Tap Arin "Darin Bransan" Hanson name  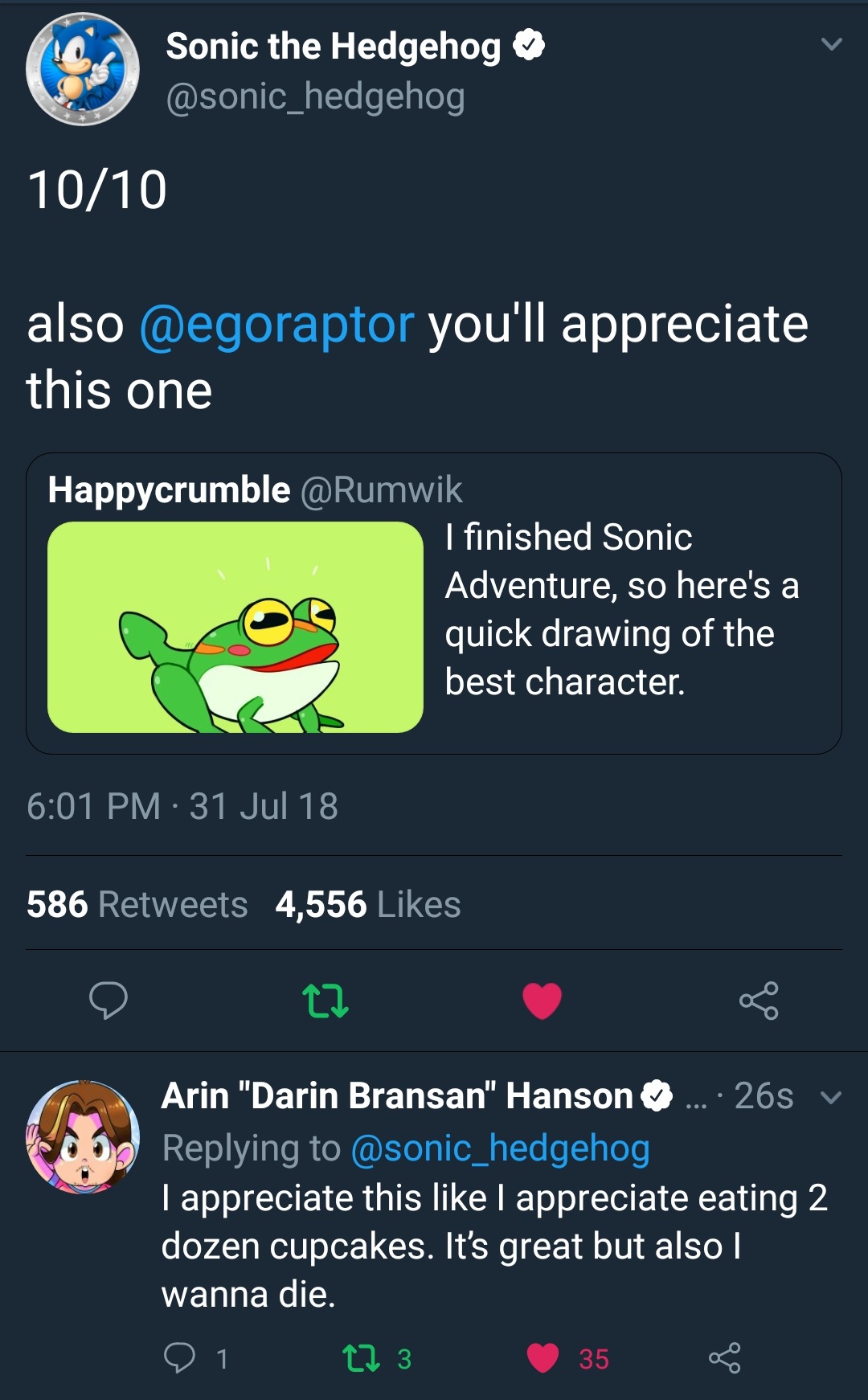[x=397, y=1095]
